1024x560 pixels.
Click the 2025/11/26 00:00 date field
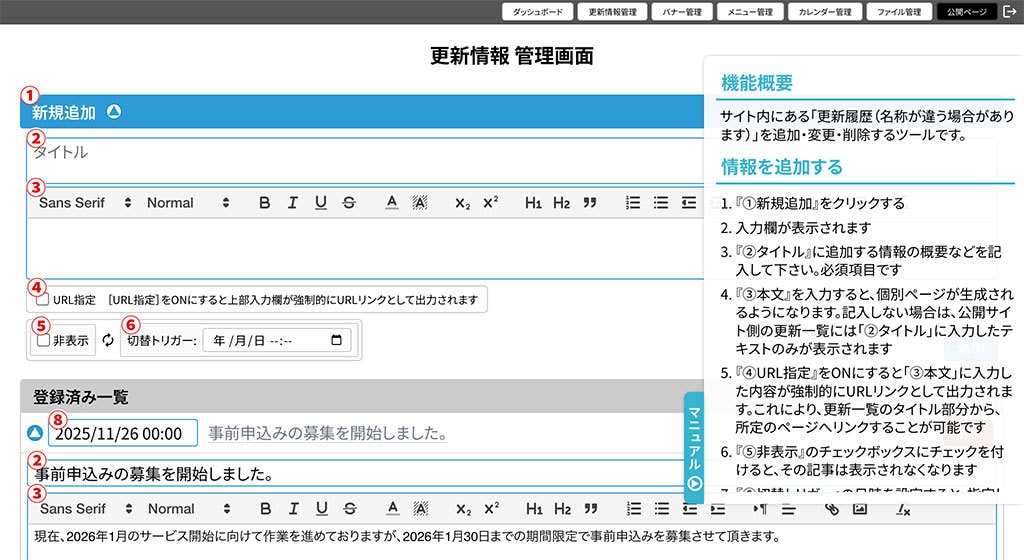123,433
